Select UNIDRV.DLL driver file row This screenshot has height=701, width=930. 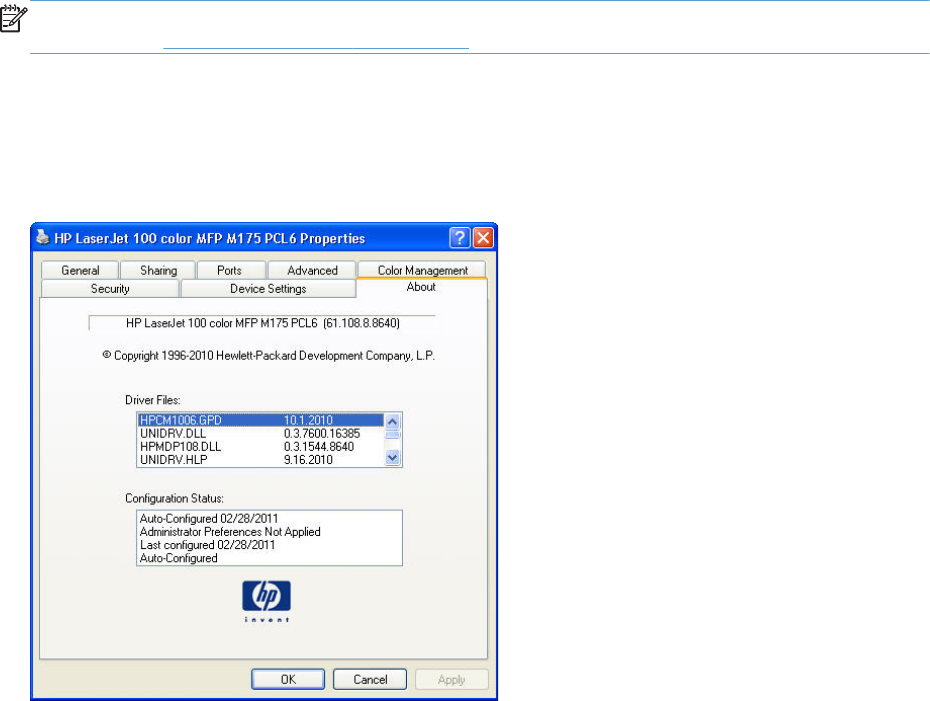click(x=261, y=434)
